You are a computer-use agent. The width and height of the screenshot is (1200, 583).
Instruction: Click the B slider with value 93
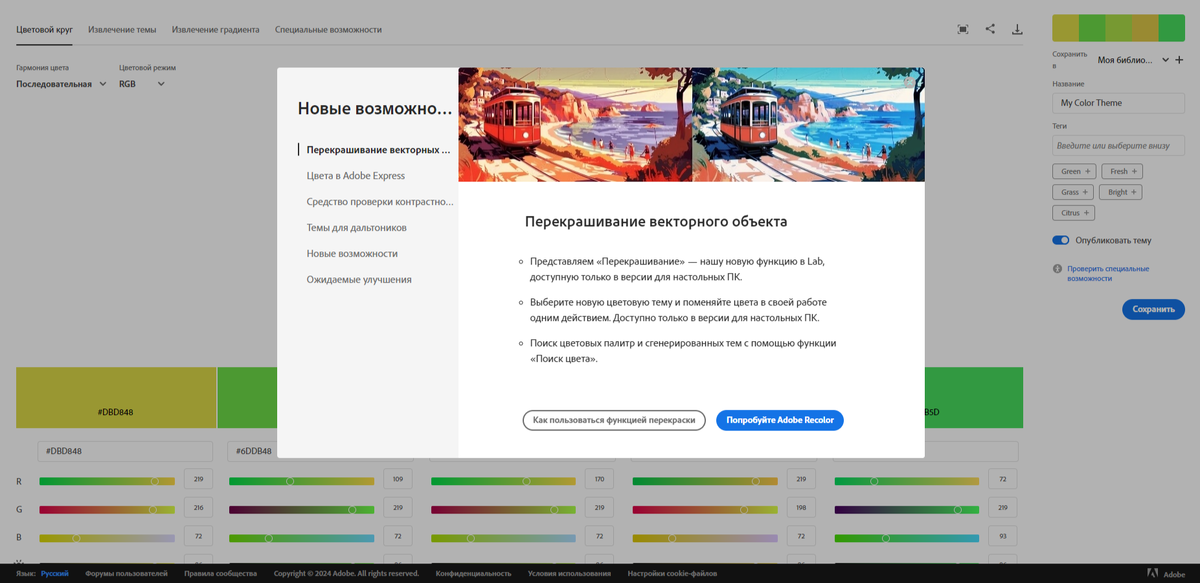[906, 538]
